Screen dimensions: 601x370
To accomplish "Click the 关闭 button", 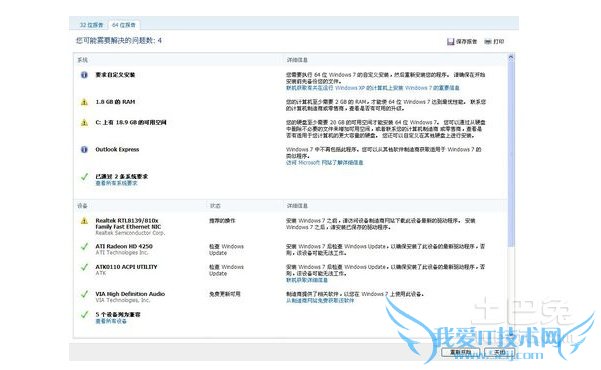I will [x=499, y=352].
